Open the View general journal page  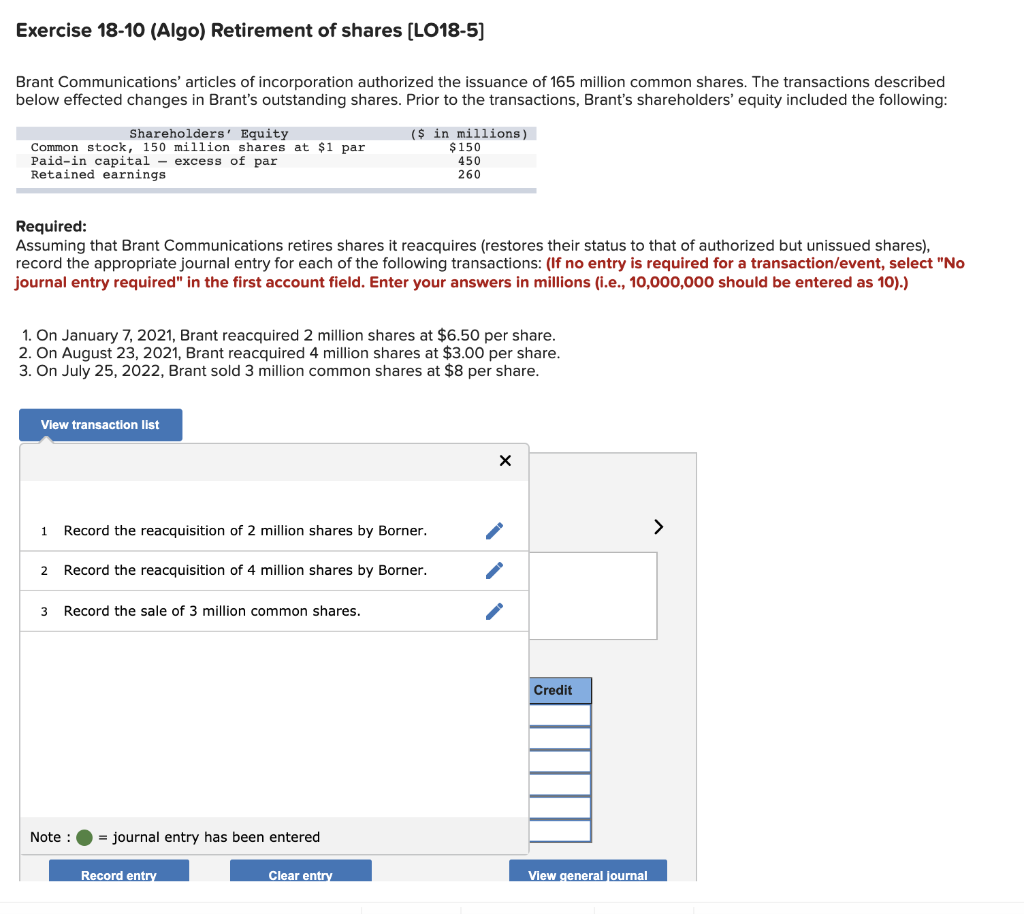587,872
